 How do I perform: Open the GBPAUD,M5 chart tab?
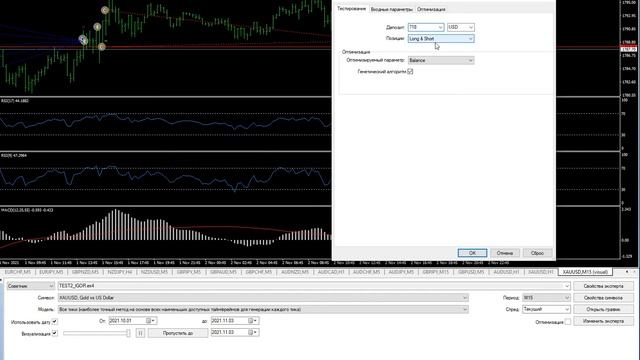[223, 272]
